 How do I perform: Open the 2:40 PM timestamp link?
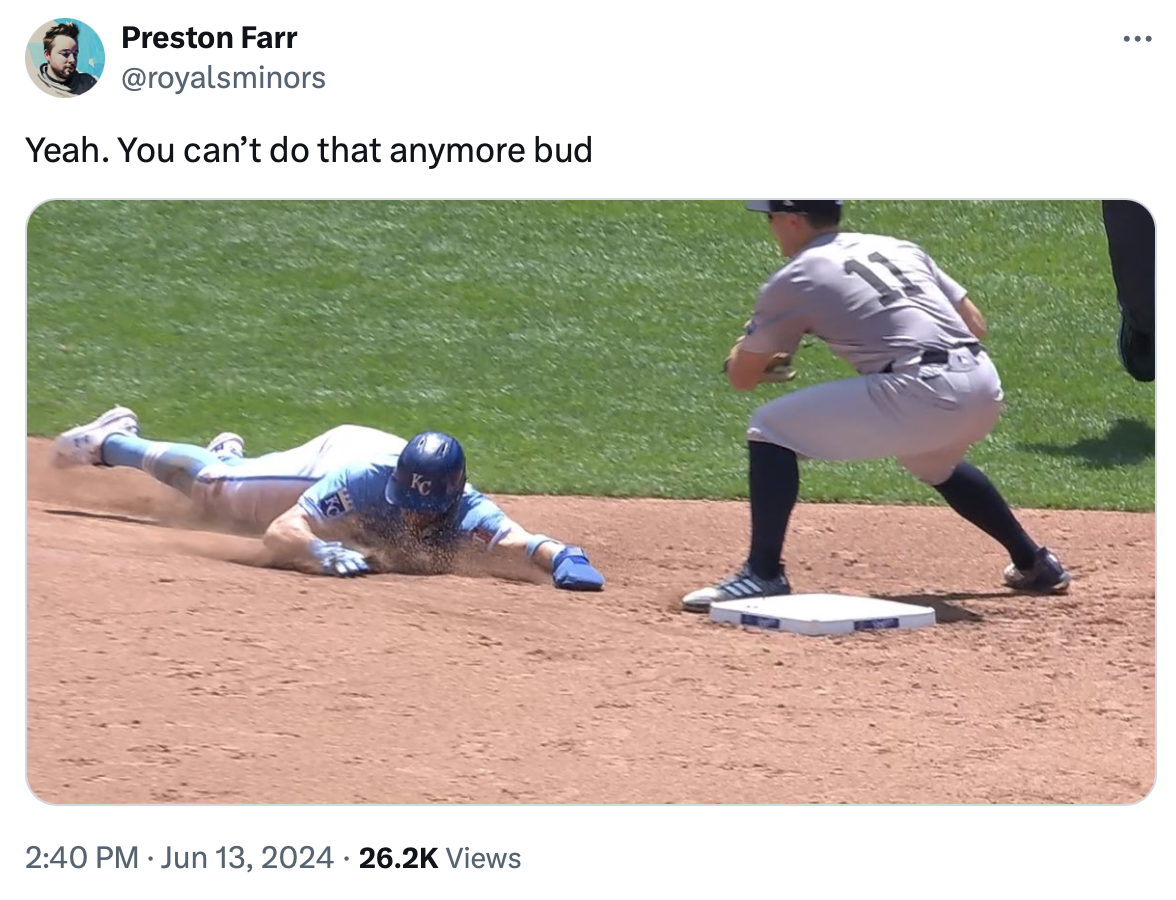tap(81, 858)
